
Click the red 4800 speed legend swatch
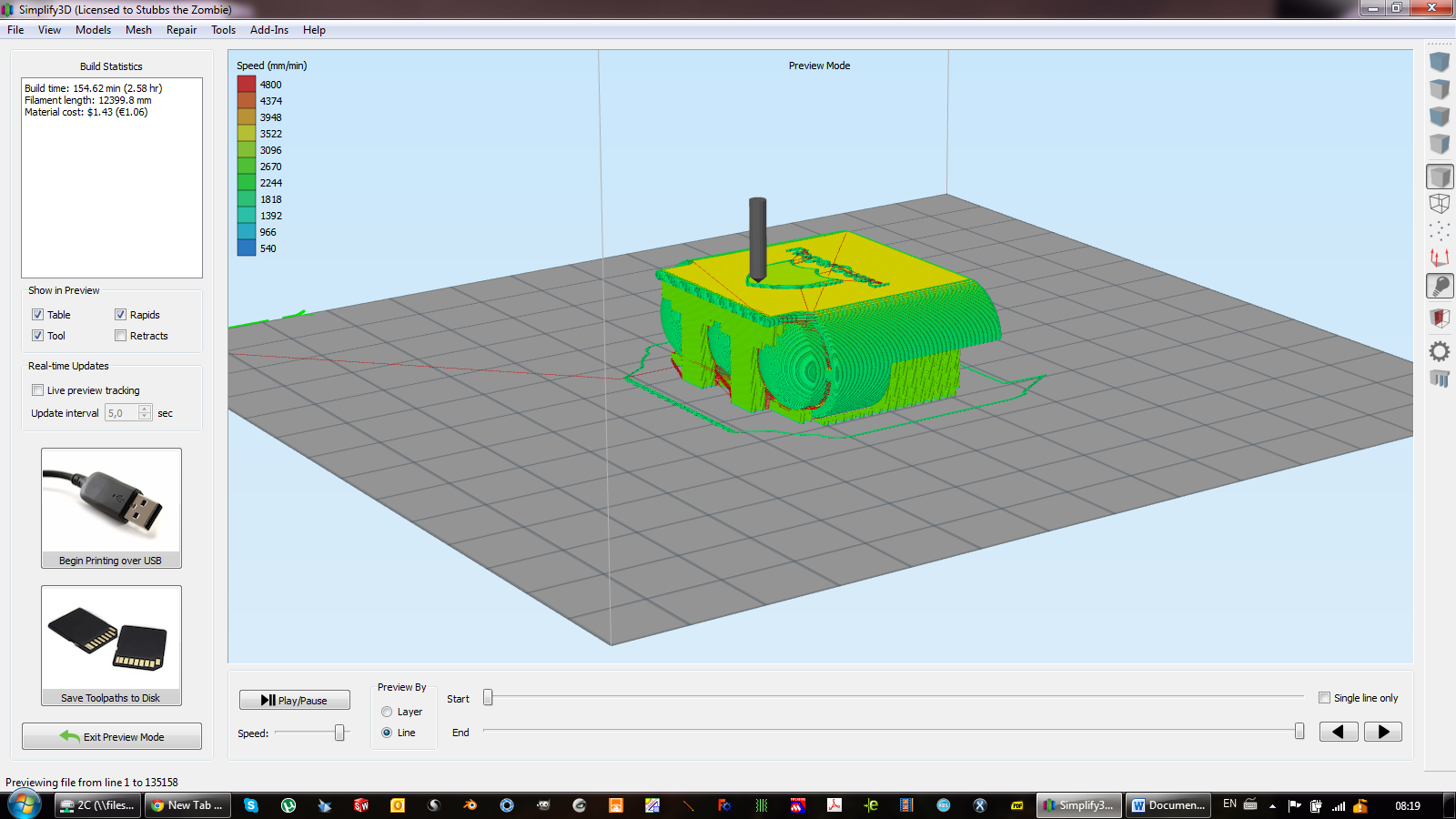pos(247,84)
